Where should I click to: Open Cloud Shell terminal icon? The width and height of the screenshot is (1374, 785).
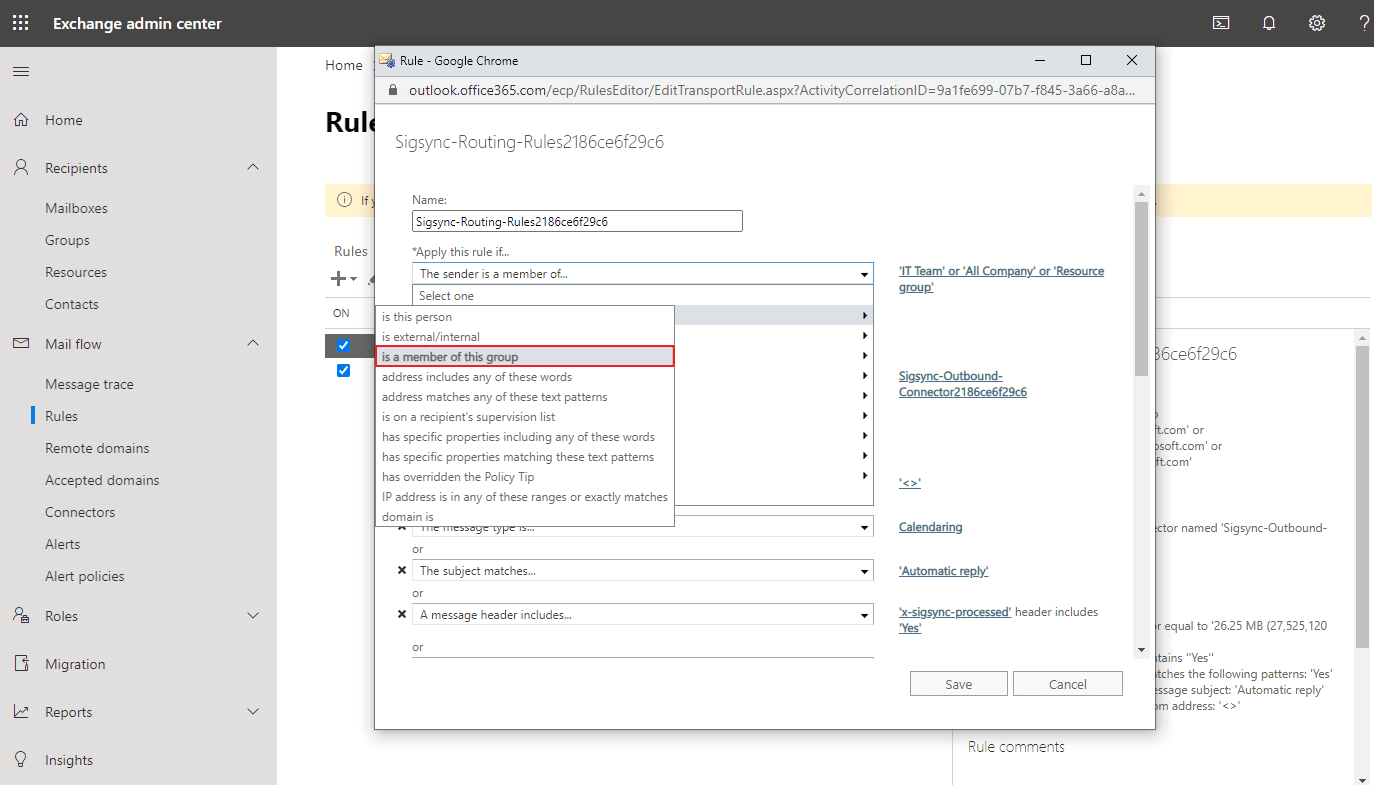pyautogui.click(x=1221, y=23)
